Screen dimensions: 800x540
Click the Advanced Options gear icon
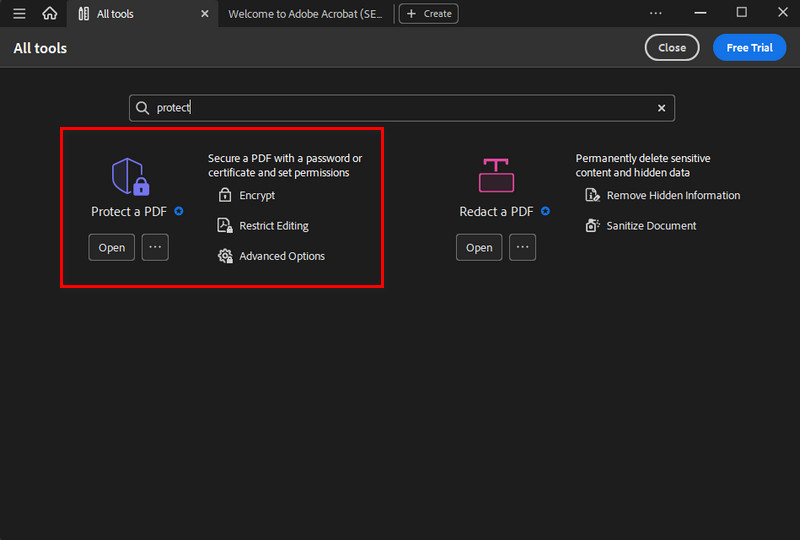(225, 256)
